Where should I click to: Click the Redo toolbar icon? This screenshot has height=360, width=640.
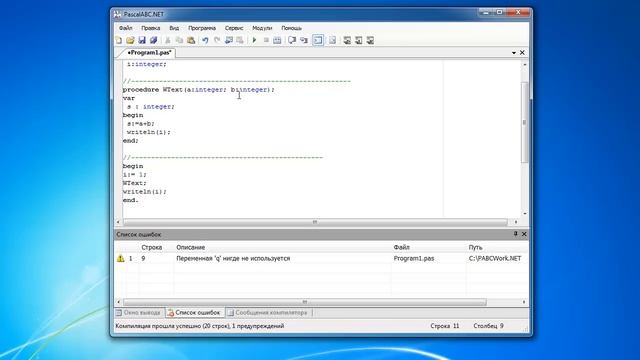(217, 40)
